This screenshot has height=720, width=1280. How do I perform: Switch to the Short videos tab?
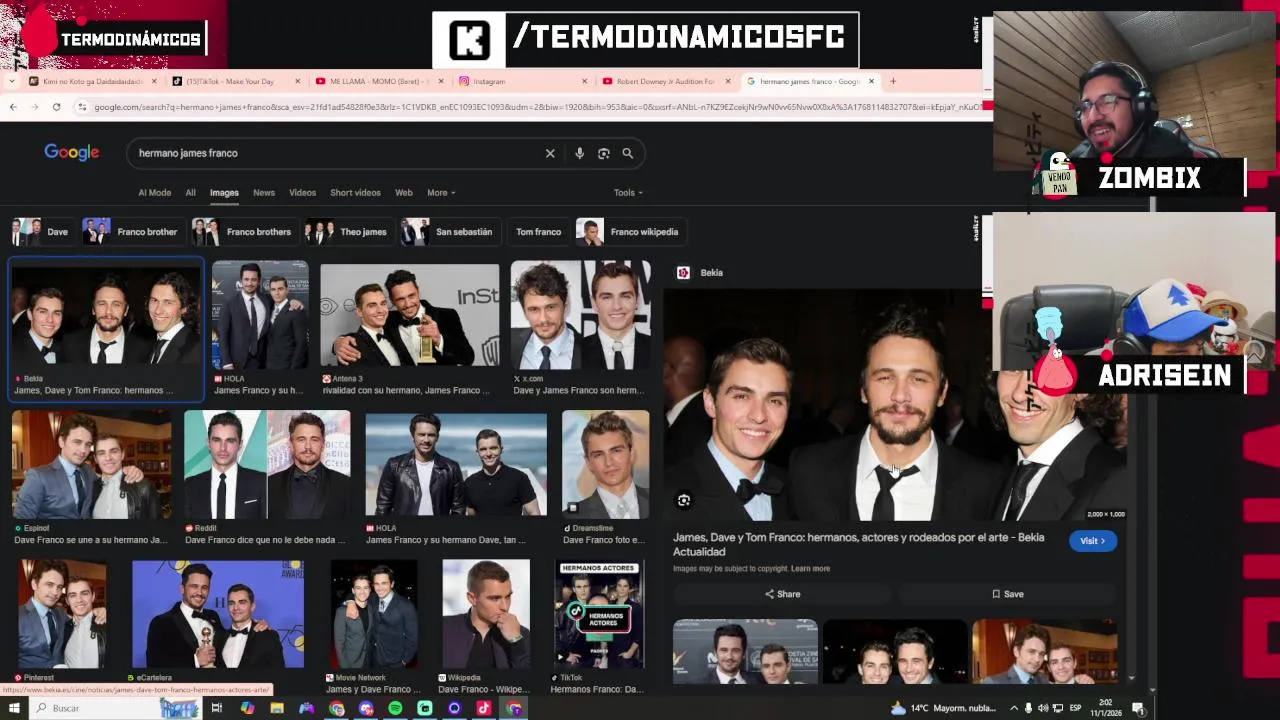tap(355, 192)
